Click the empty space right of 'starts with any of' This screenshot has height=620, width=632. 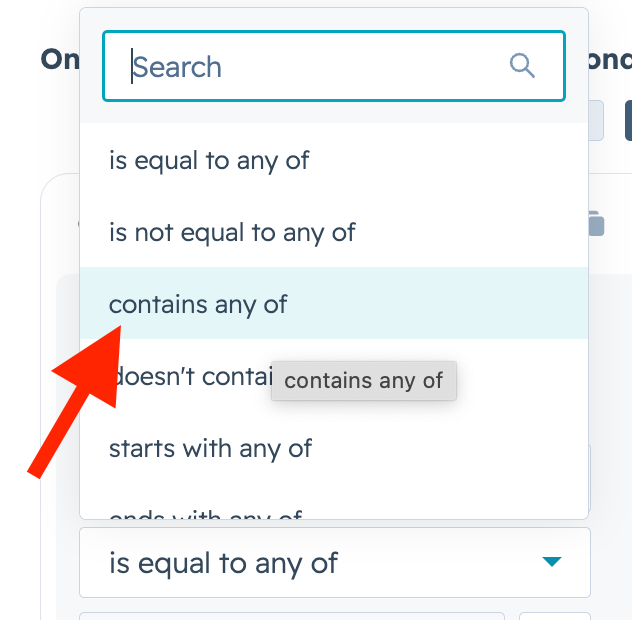click(450, 448)
